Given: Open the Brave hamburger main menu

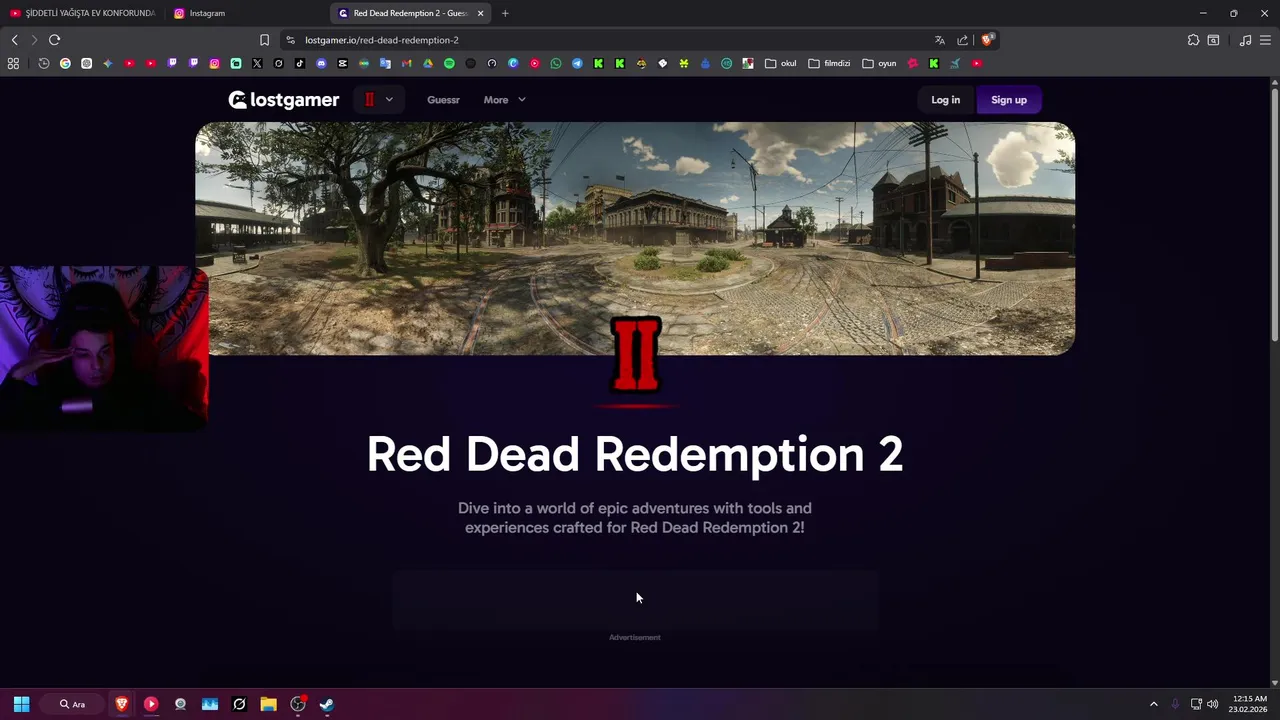Looking at the screenshot, I should pyautogui.click(x=1265, y=40).
